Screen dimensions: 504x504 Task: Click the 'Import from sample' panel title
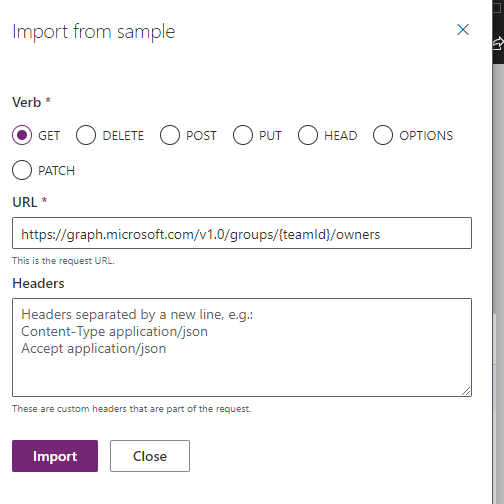point(94,32)
